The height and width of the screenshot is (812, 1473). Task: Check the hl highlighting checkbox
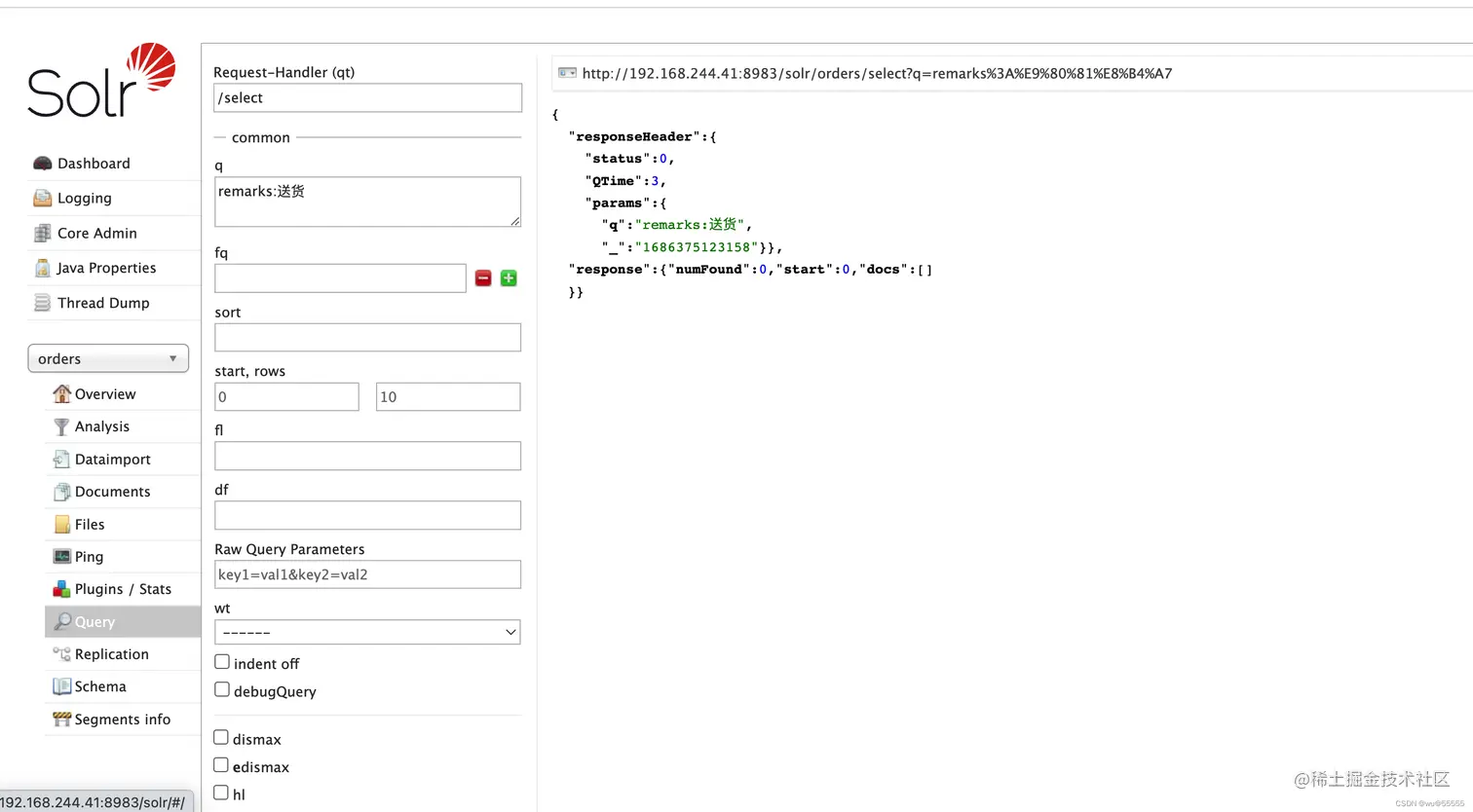click(x=221, y=793)
